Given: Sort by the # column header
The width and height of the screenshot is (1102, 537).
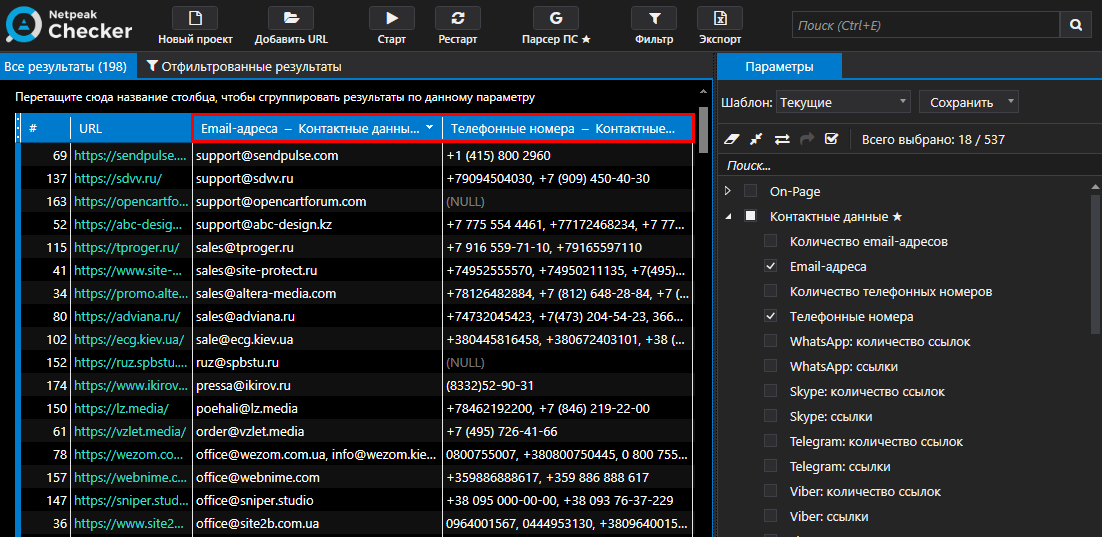Looking at the screenshot, I should tap(46, 128).
